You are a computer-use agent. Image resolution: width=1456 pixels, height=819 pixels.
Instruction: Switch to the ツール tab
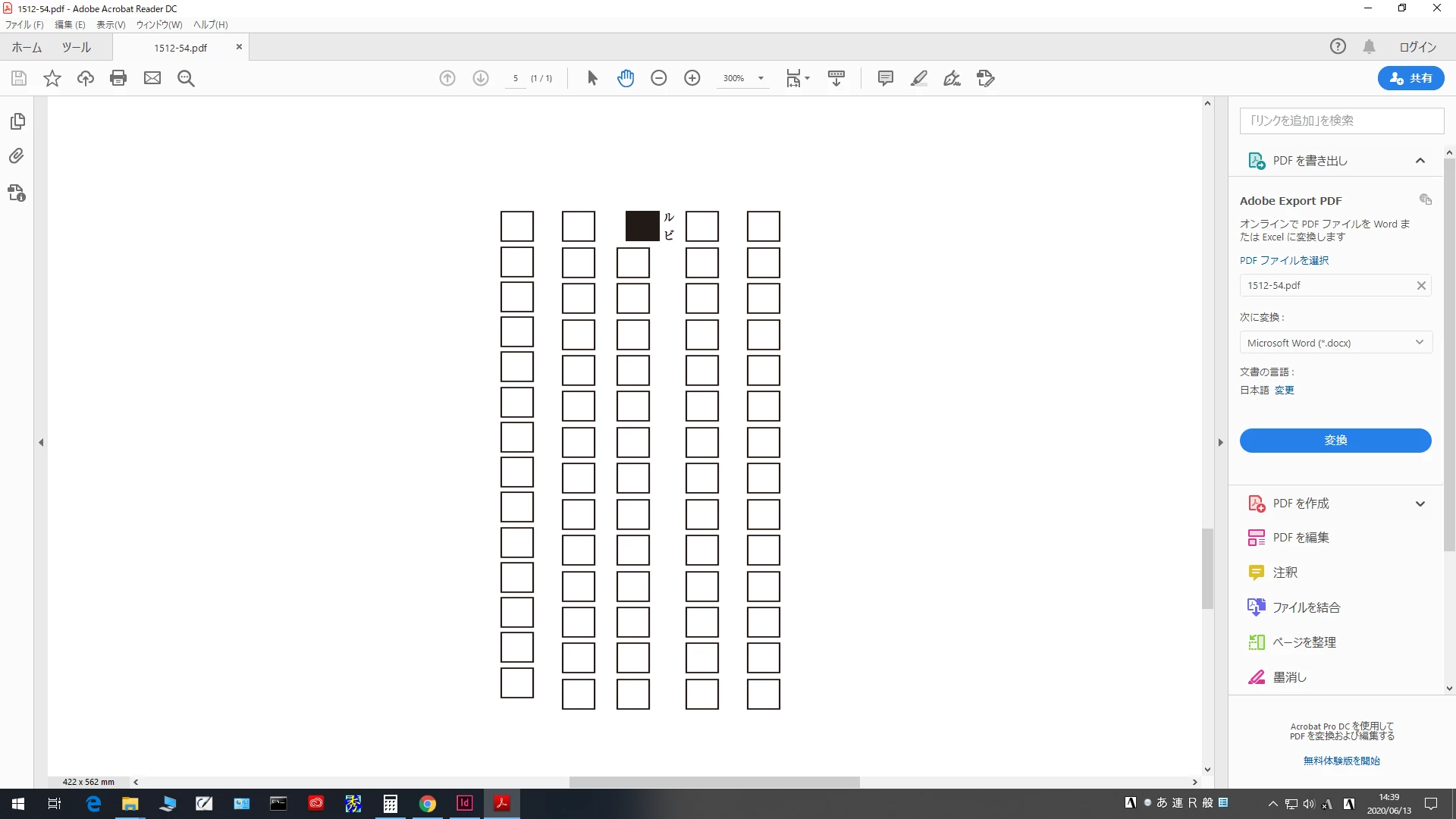(76, 47)
